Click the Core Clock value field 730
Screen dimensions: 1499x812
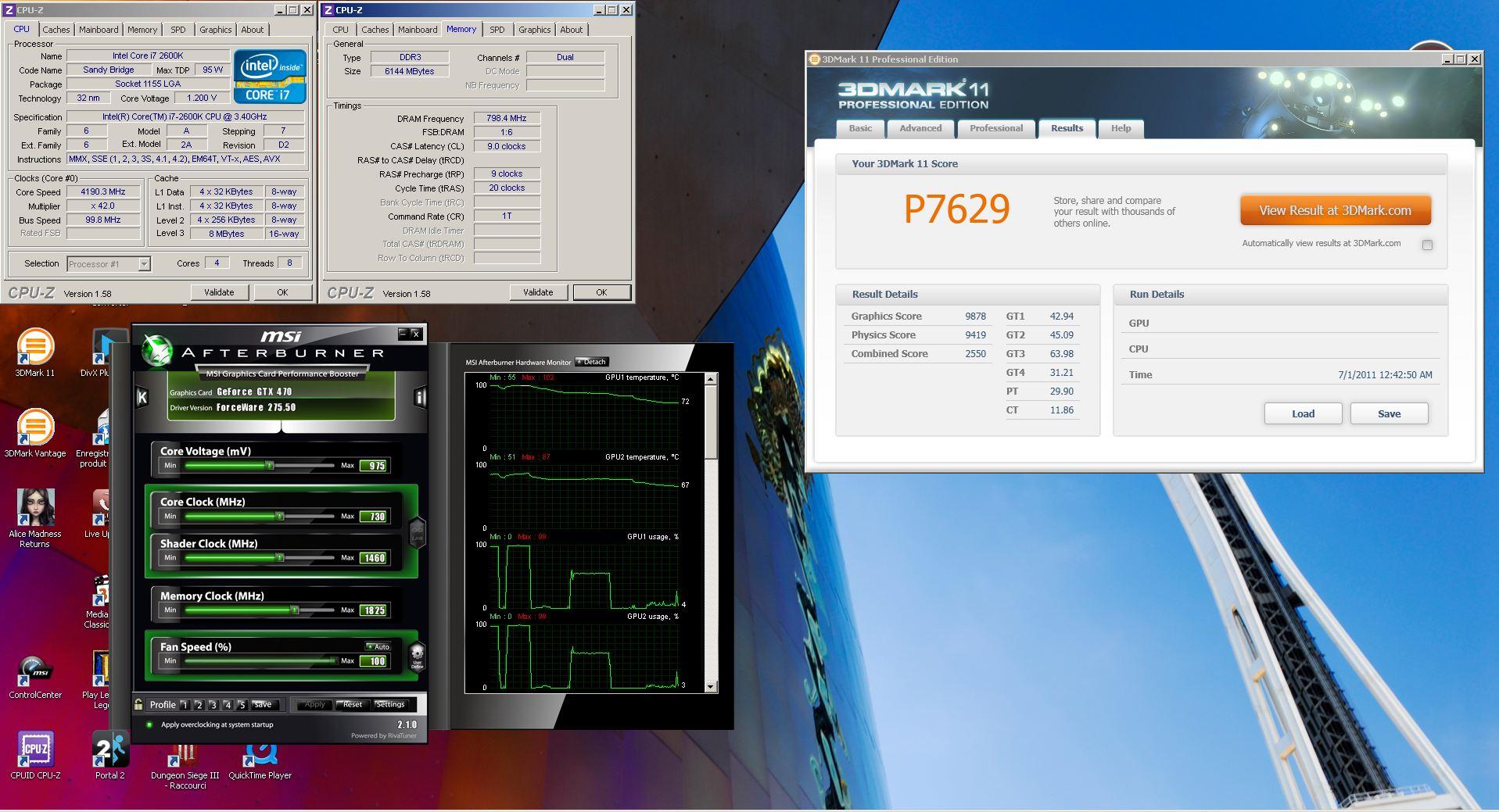point(374,517)
